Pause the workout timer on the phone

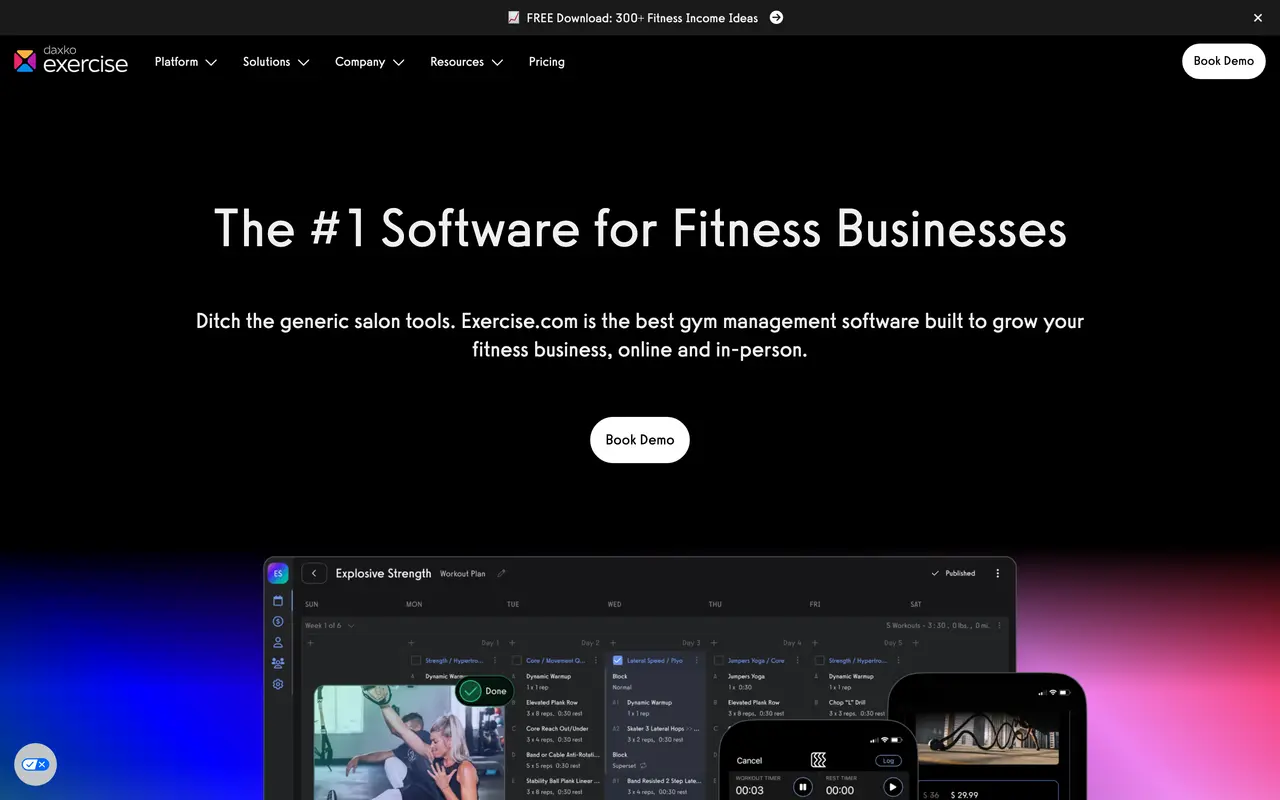803,787
